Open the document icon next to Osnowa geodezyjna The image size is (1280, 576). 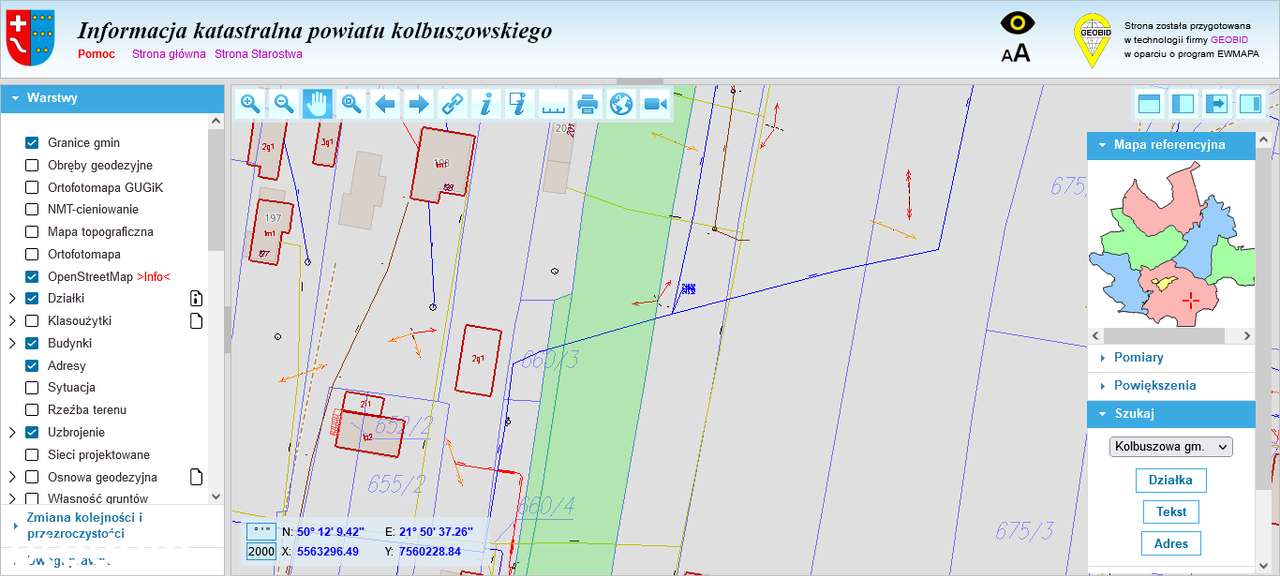196,477
